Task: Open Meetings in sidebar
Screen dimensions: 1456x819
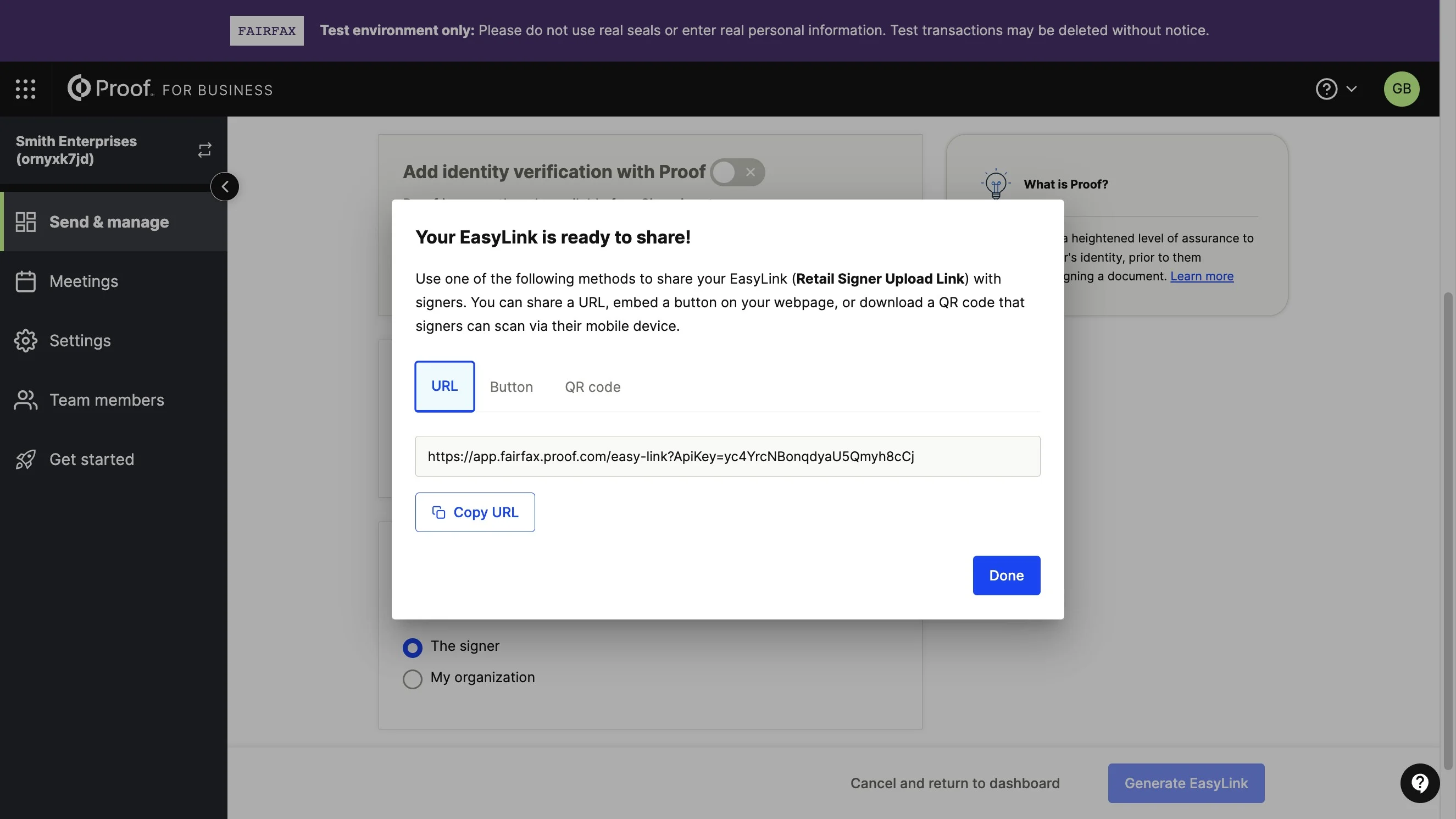Action: pyautogui.click(x=114, y=281)
